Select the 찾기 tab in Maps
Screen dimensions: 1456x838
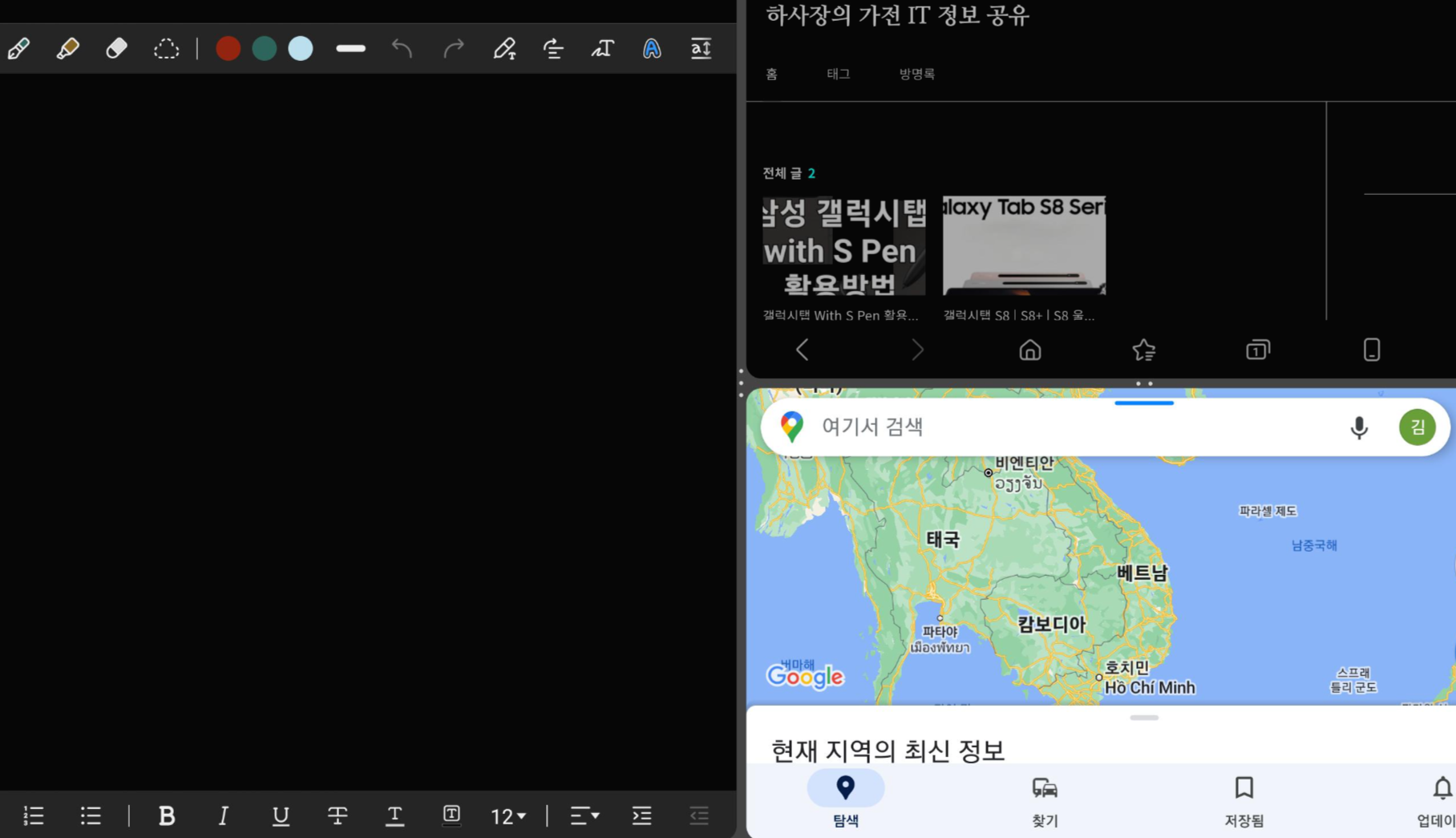tap(1045, 800)
